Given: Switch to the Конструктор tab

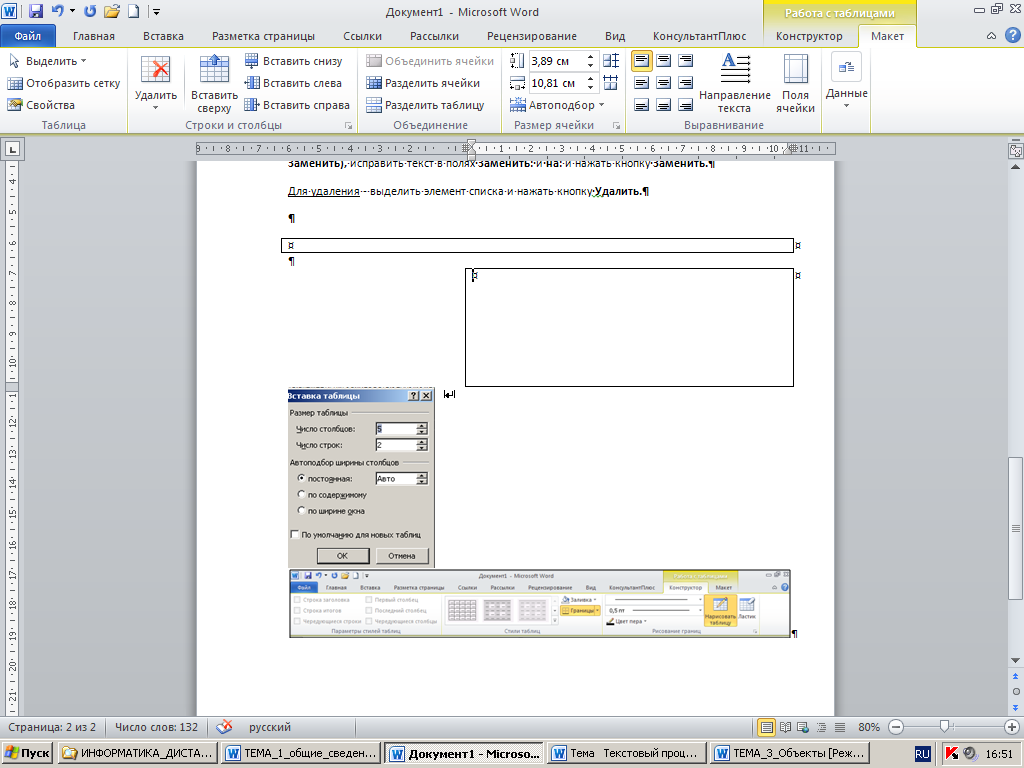Looking at the screenshot, I should coord(809,36).
